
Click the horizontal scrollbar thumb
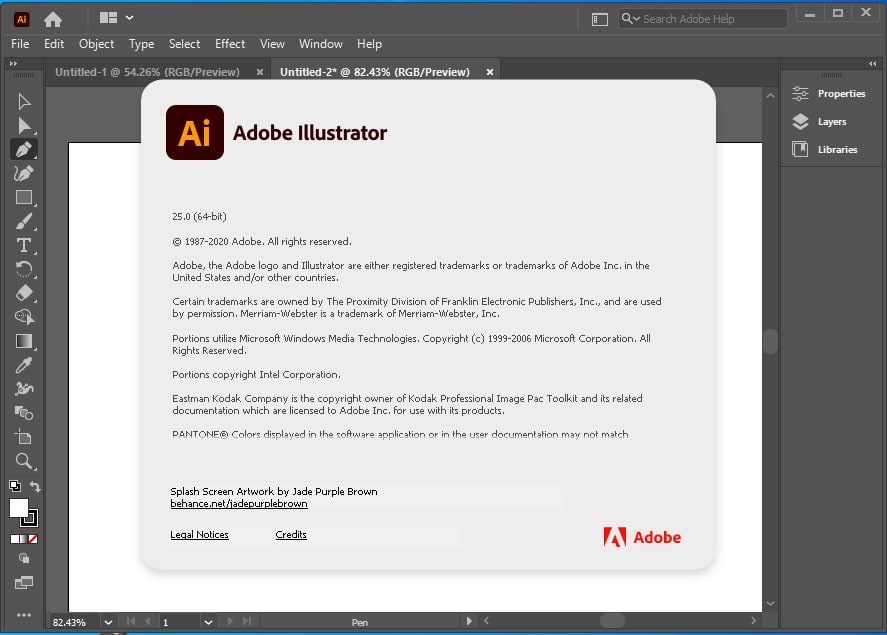612,621
